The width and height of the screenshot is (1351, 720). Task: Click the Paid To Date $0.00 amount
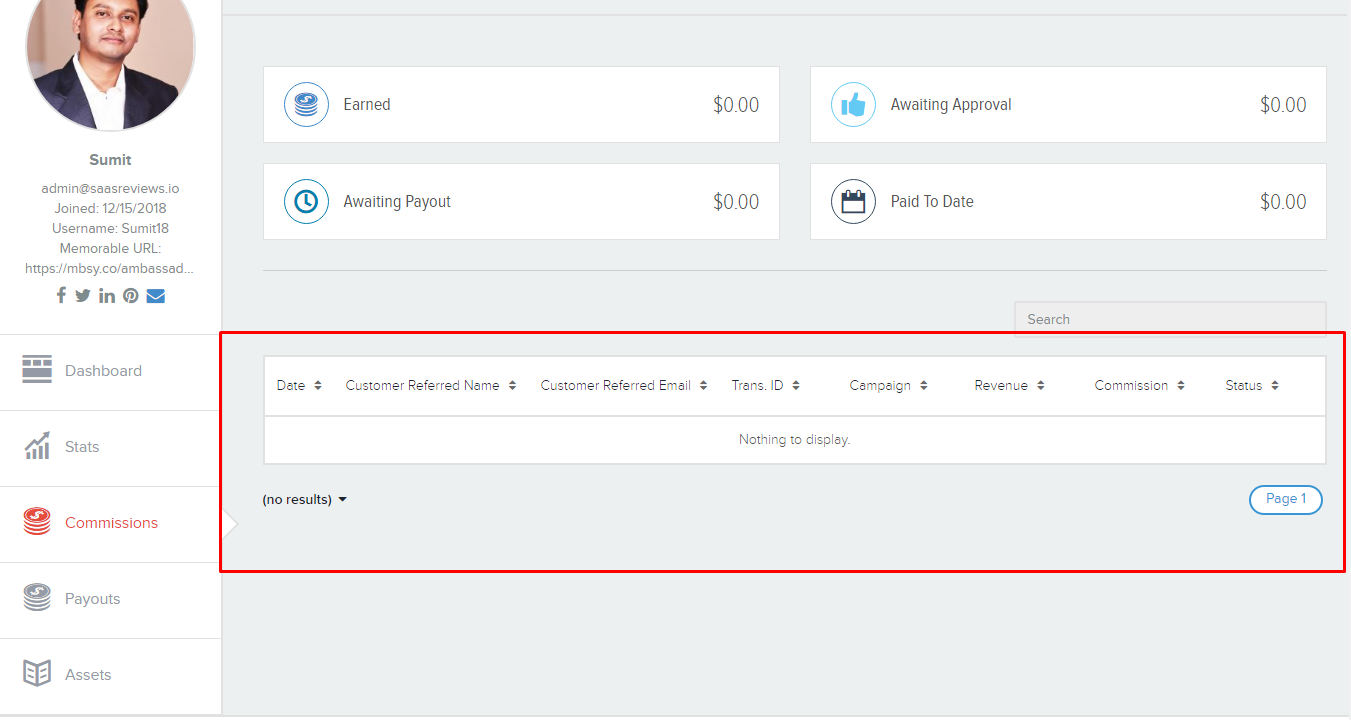(1283, 201)
